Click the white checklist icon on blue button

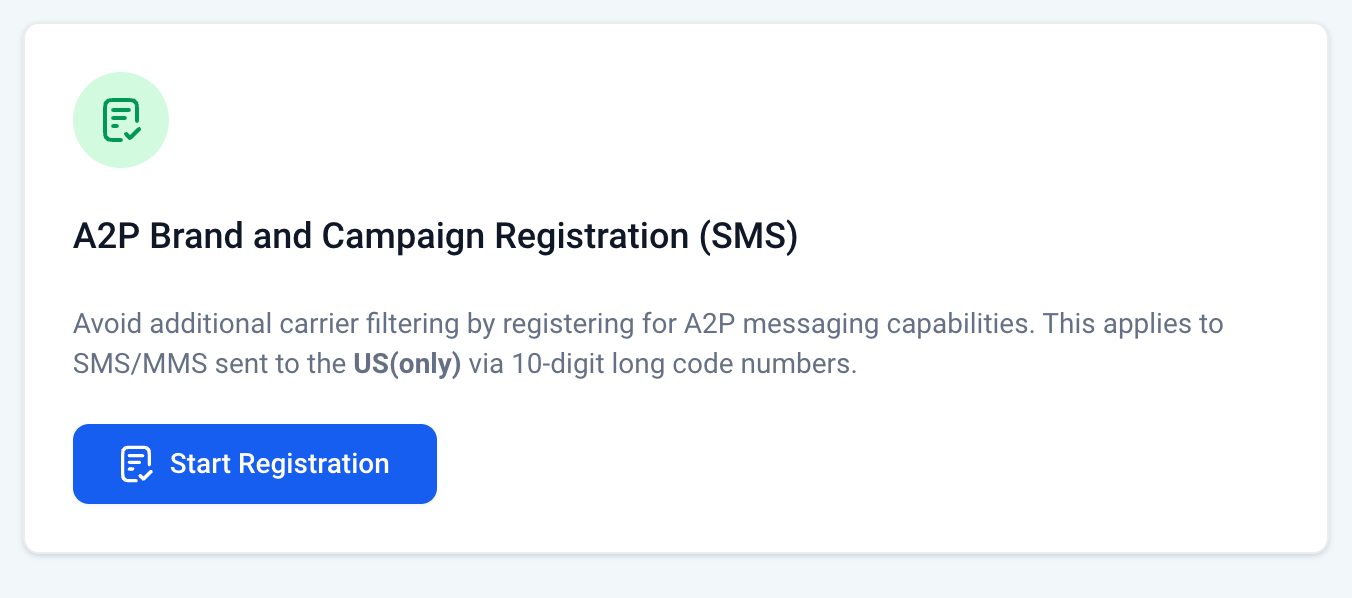pyautogui.click(x=136, y=464)
